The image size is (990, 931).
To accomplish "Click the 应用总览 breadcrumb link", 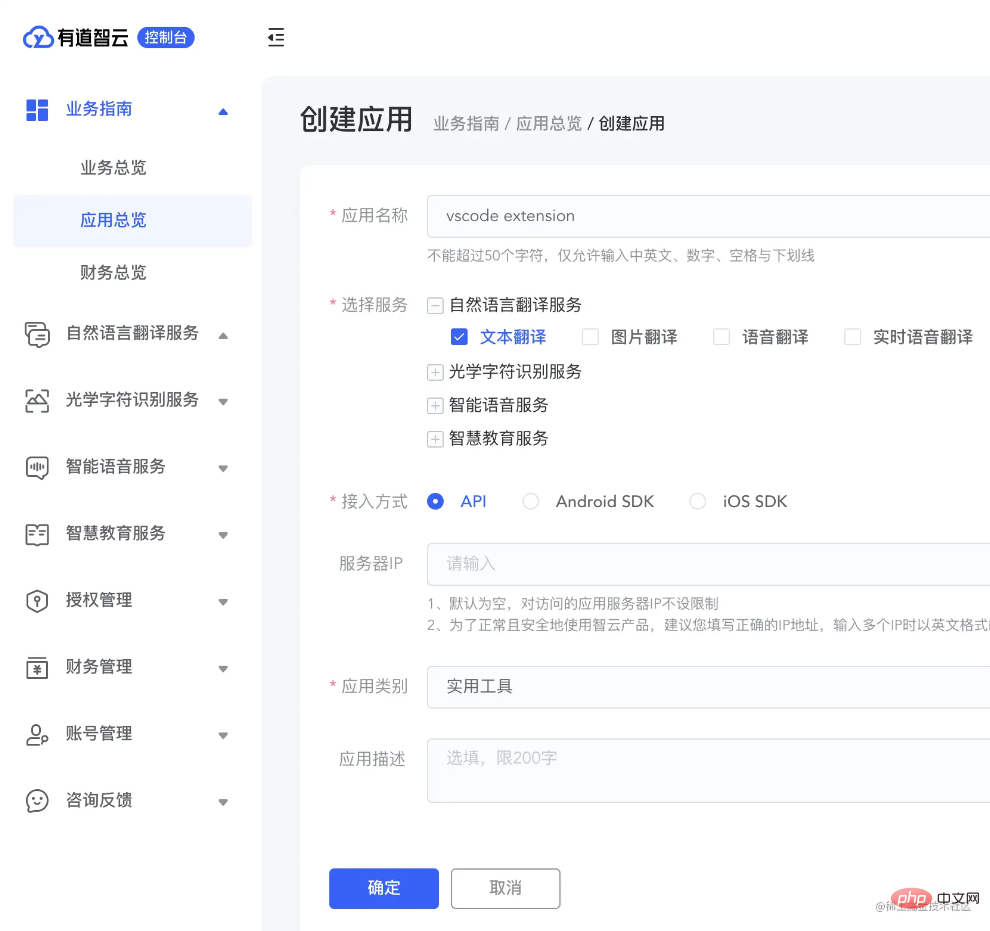I will (x=548, y=124).
